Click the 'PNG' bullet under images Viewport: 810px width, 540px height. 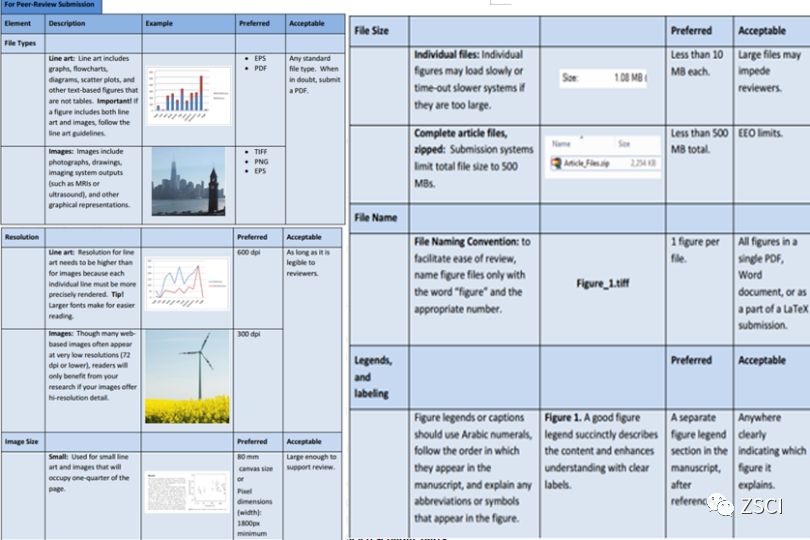tap(261, 162)
